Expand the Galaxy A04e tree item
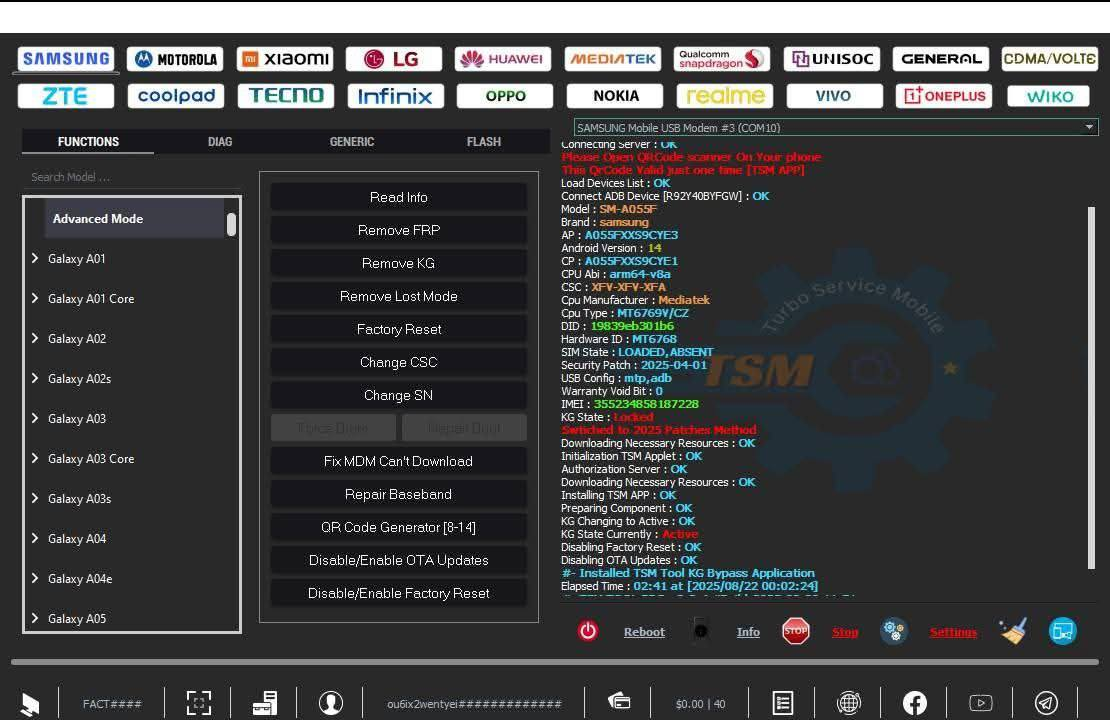1110x720 pixels. 35,578
